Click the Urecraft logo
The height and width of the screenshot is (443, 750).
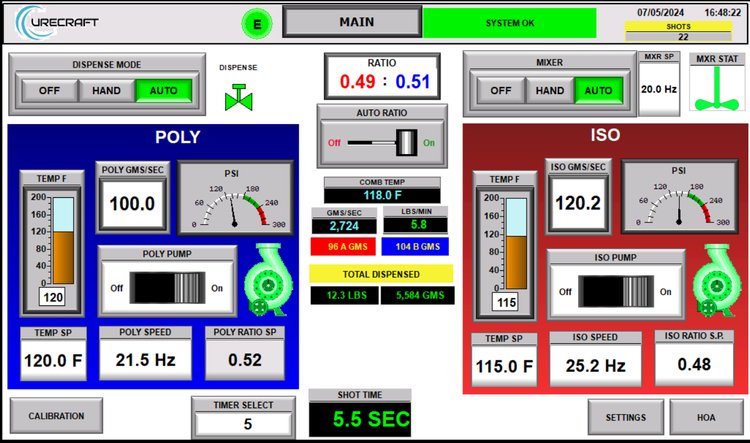(56, 22)
